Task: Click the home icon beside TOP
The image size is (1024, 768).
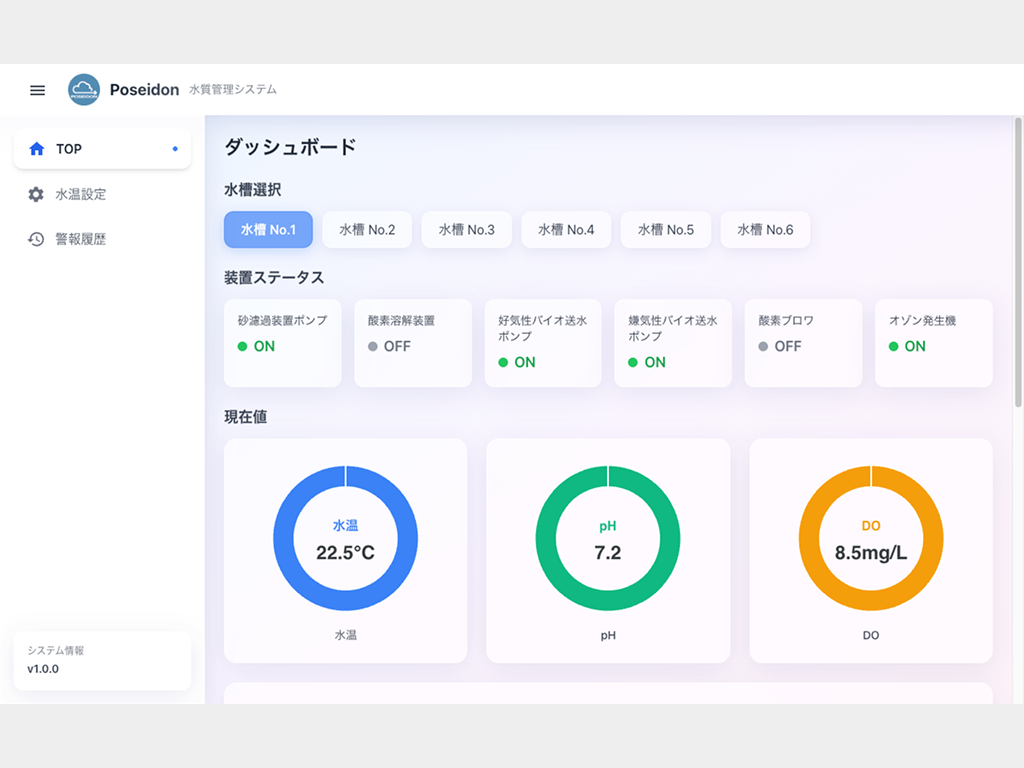Action: click(37, 149)
